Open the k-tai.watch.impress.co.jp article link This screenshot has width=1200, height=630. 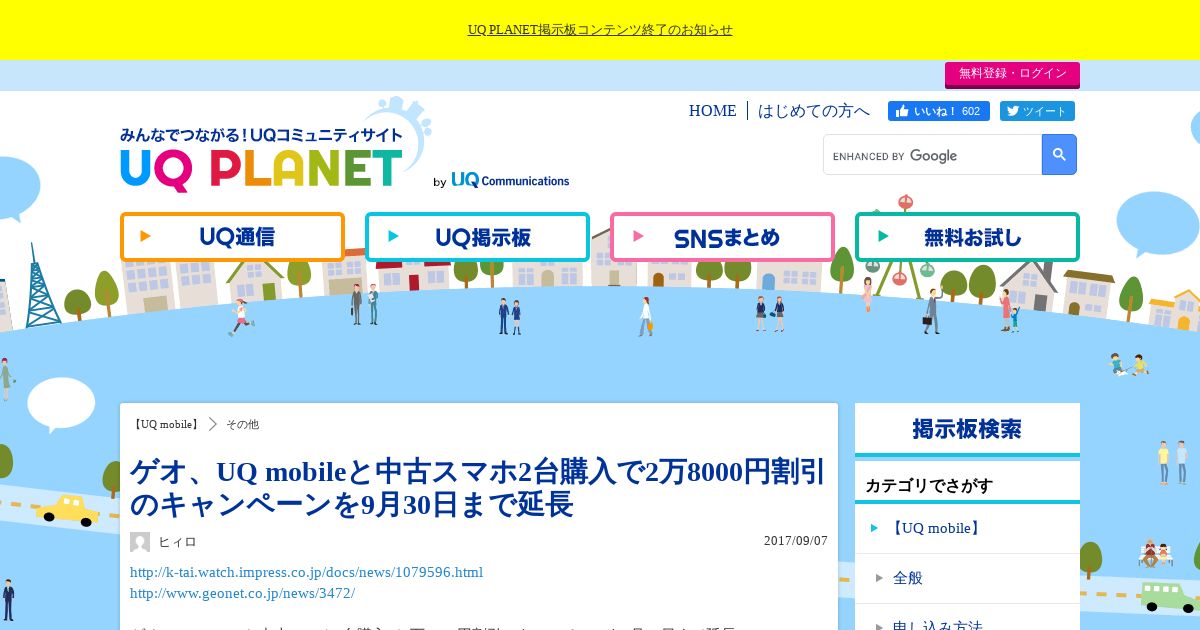click(306, 572)
